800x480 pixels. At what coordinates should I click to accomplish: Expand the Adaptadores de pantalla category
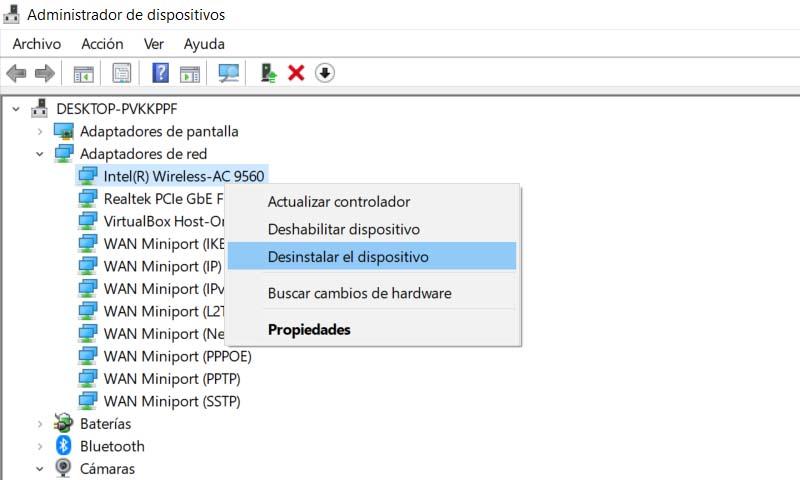40,131
